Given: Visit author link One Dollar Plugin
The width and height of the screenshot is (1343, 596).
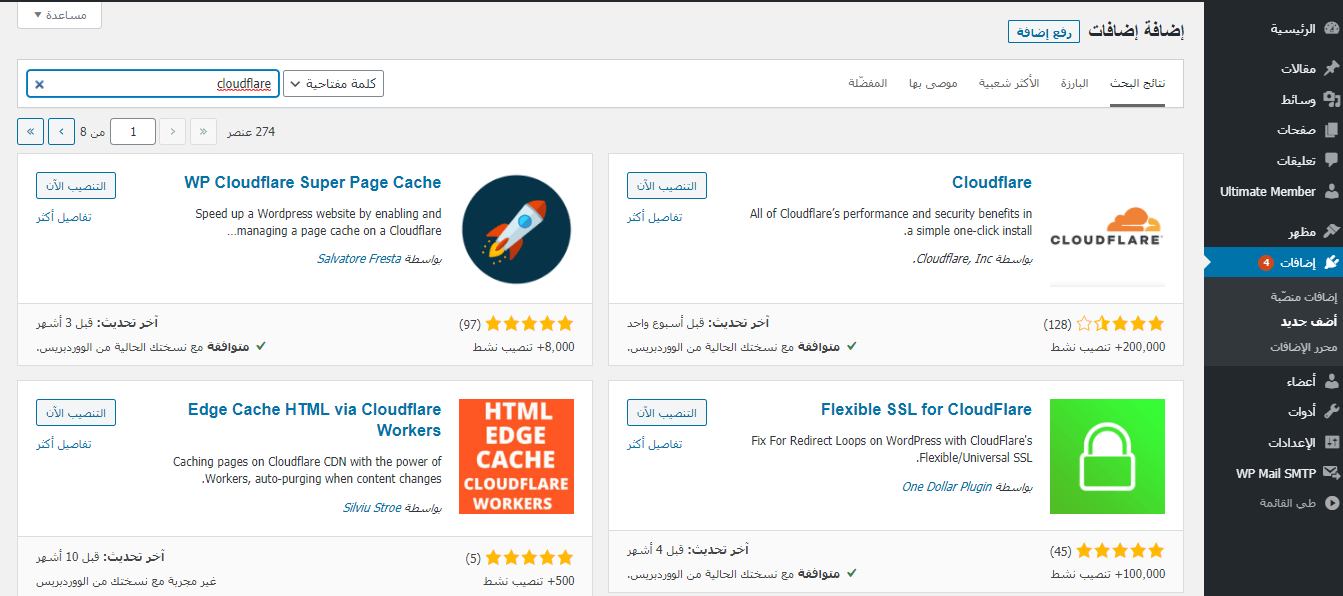Looking at the screenshot, I should (x=947, y=487).
